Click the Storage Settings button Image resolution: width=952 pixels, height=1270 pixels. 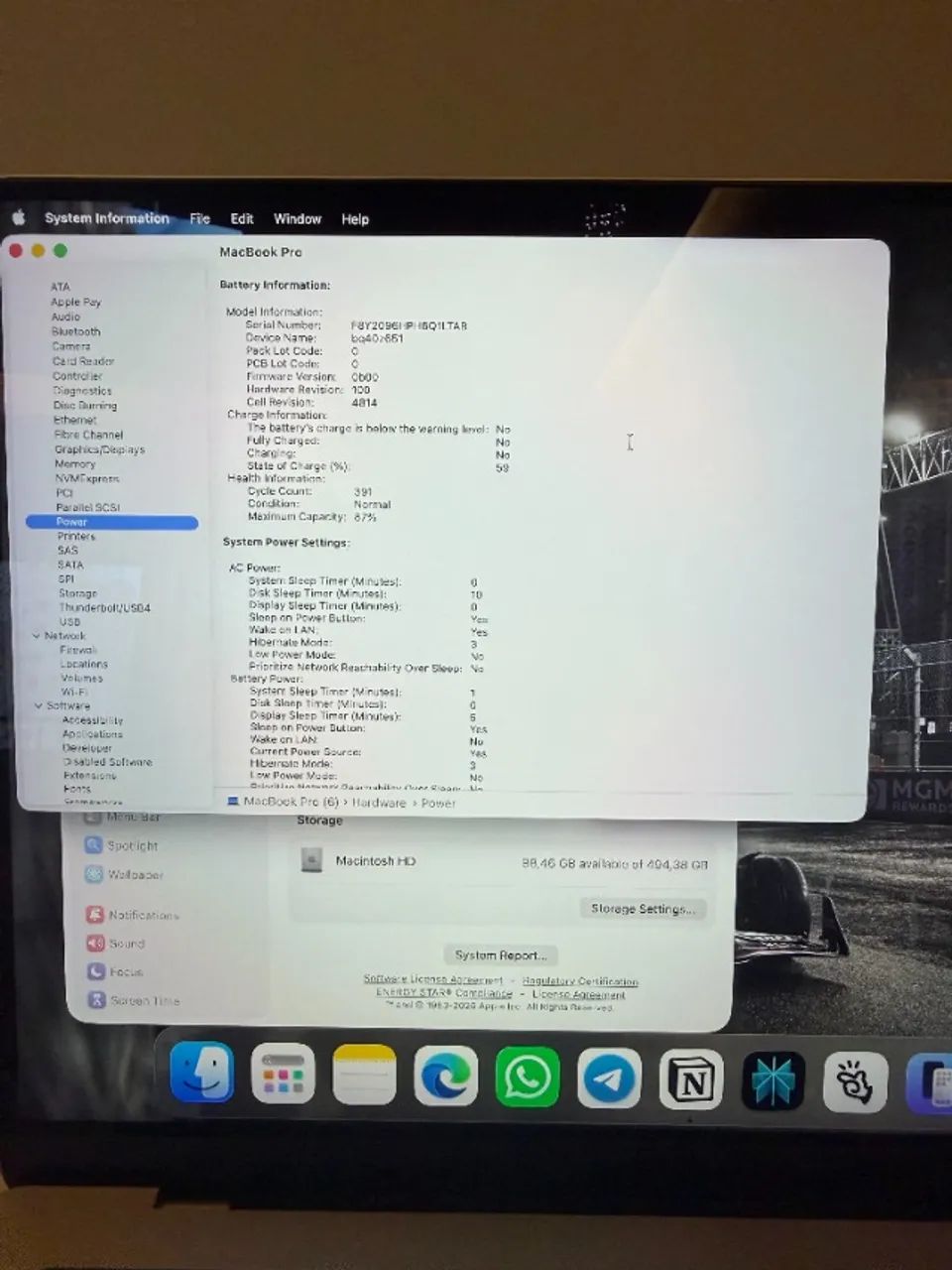643,908
